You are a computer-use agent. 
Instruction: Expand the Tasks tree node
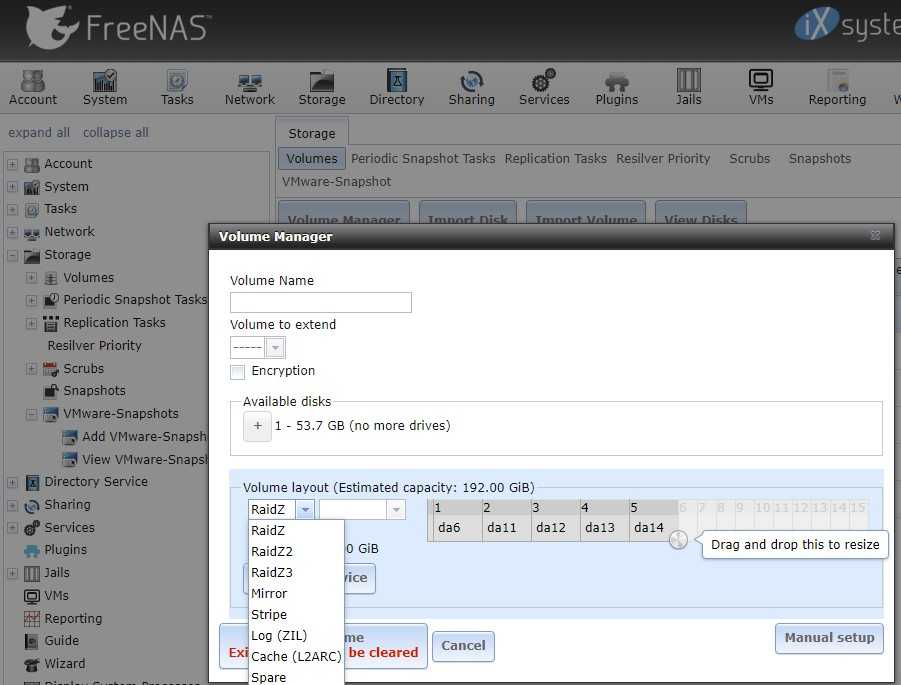pyautogui.click(x=12, y=209)
